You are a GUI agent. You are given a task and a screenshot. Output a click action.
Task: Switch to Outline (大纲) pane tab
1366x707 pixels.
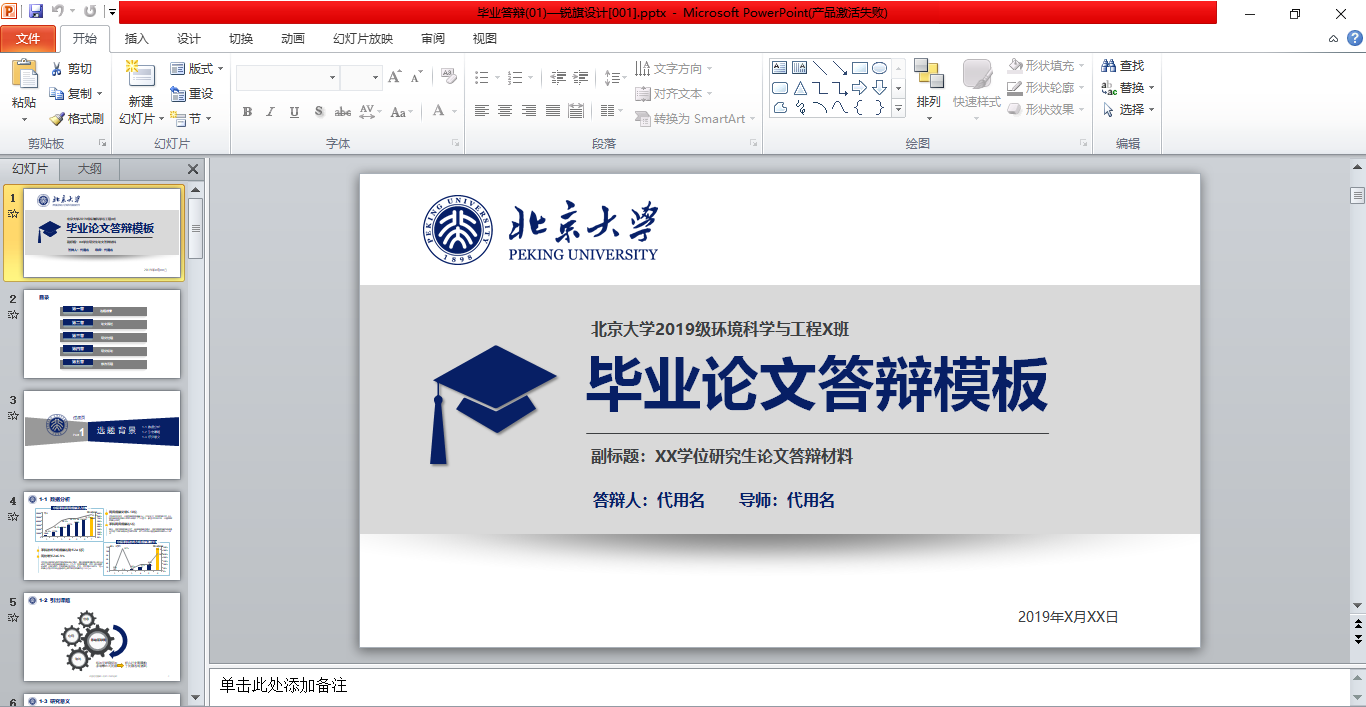click(89, 169)
